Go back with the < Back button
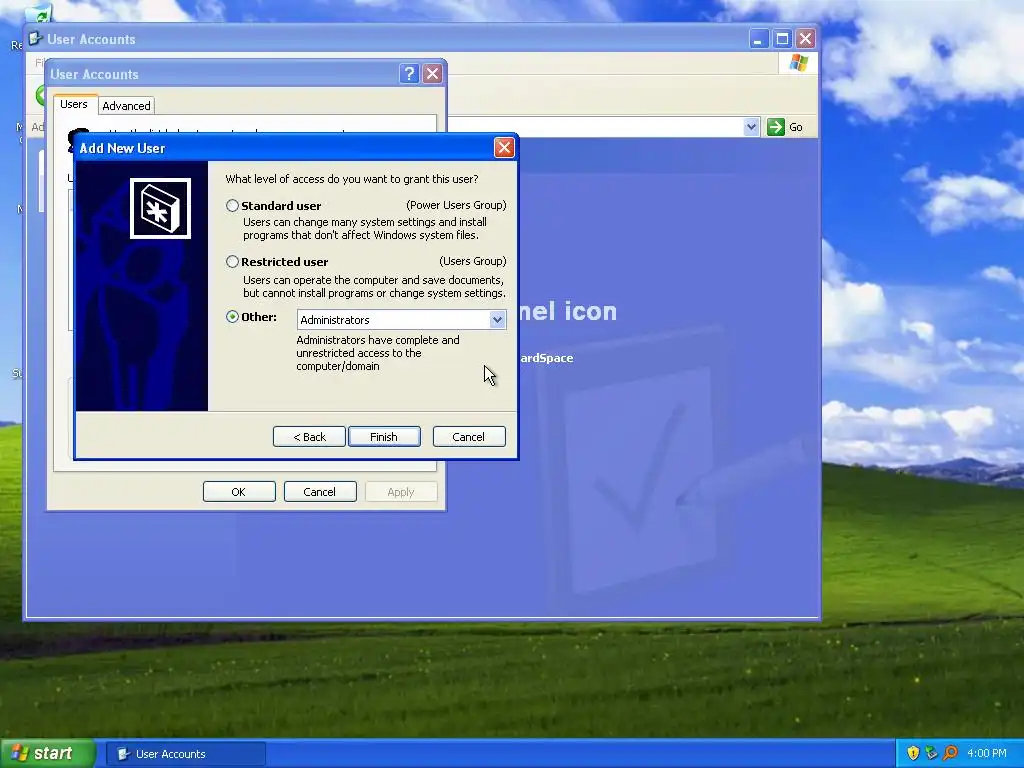This screenshot has height=768, width=1024. click(x=309, y=437)
